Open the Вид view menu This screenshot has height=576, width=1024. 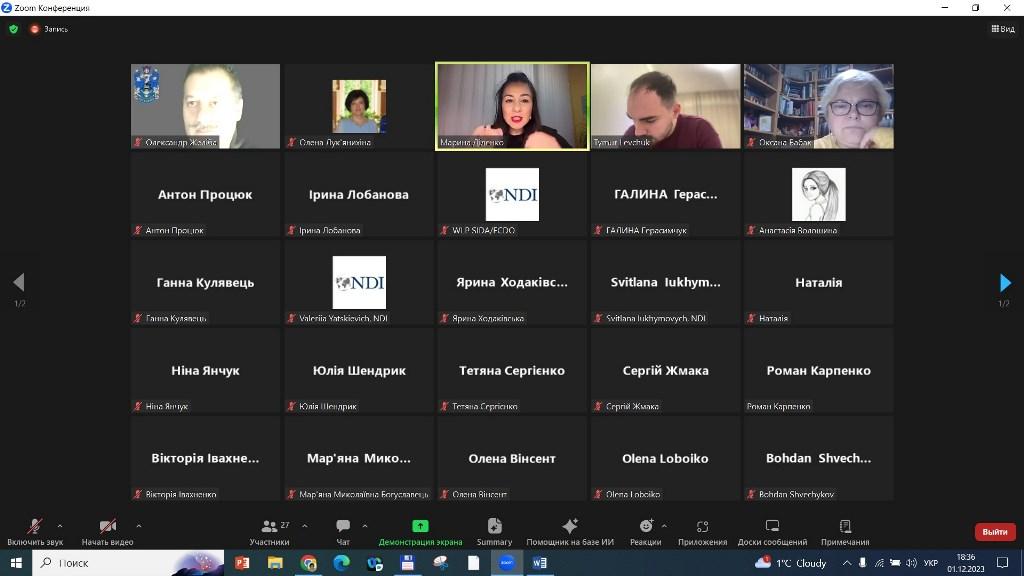1003,29
